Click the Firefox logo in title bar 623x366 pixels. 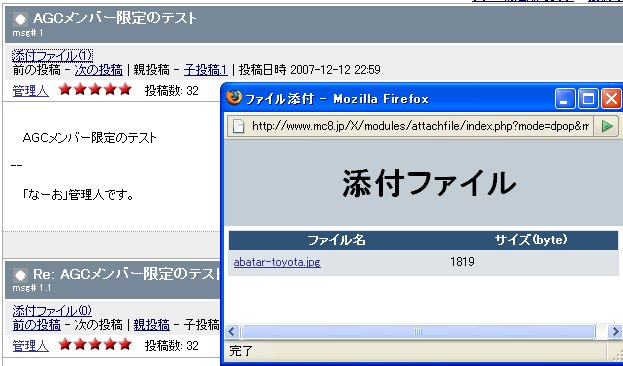click(234, 98)
